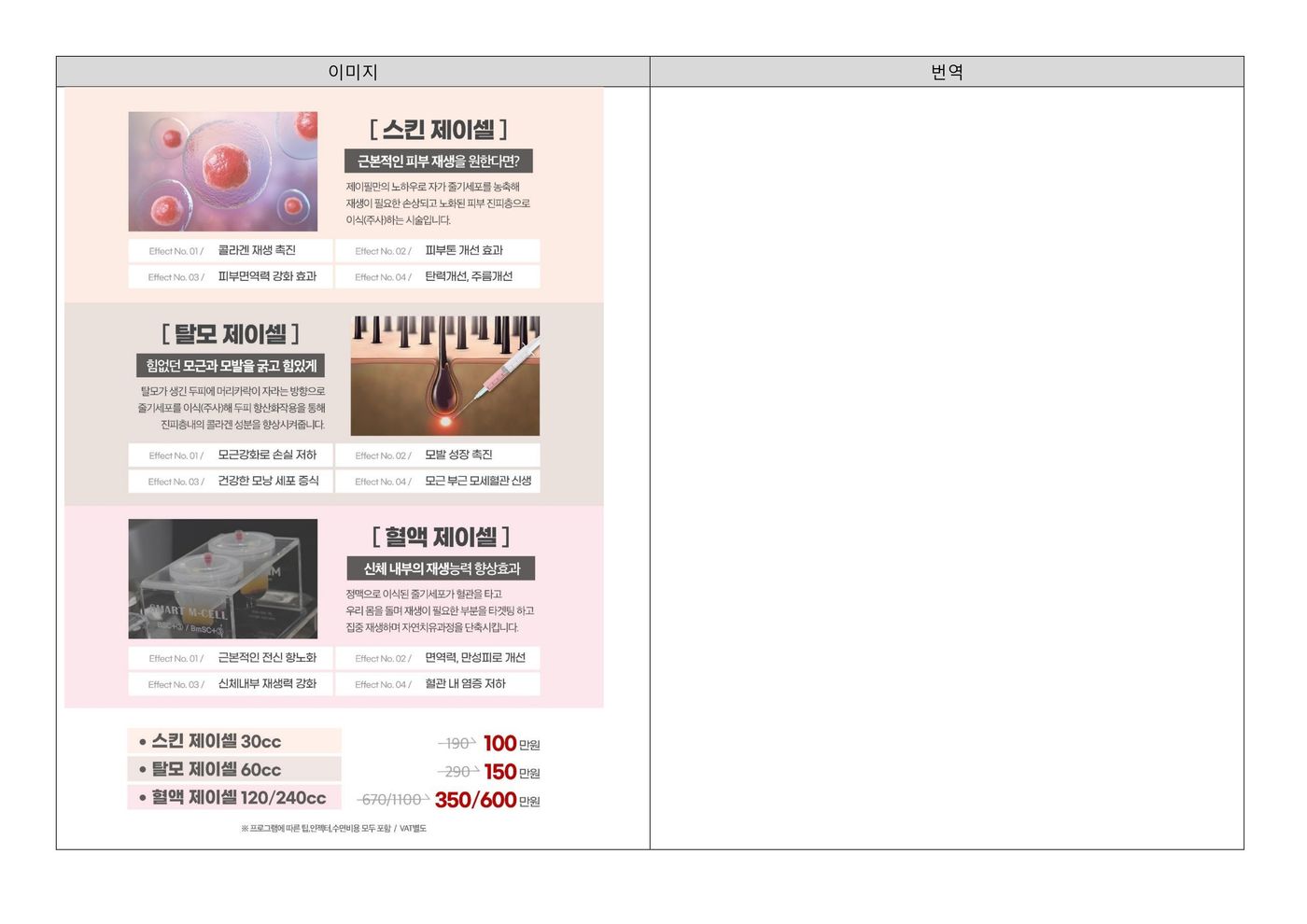The width and height of the screenshot is (1307, 924).
Task: Click the 번역 column header
Action: [x=947, y=72]
